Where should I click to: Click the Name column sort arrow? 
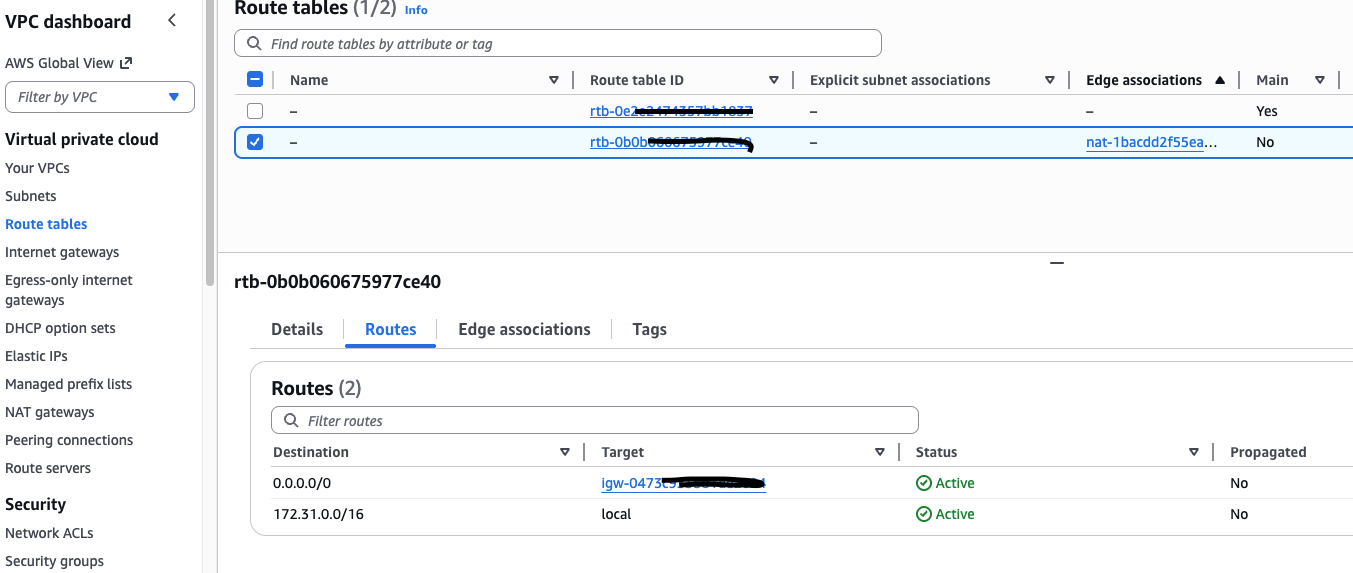[x=554, y=80]
